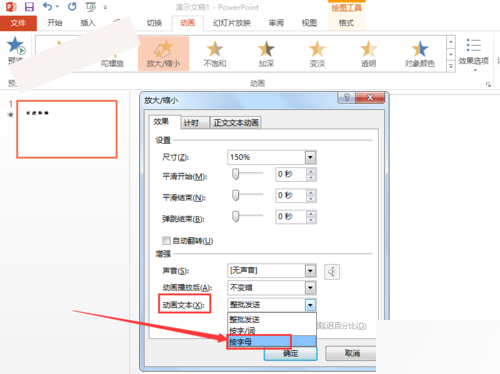
Task: Select the 不饱和 animation effect
Action: (x=215, y=54)
